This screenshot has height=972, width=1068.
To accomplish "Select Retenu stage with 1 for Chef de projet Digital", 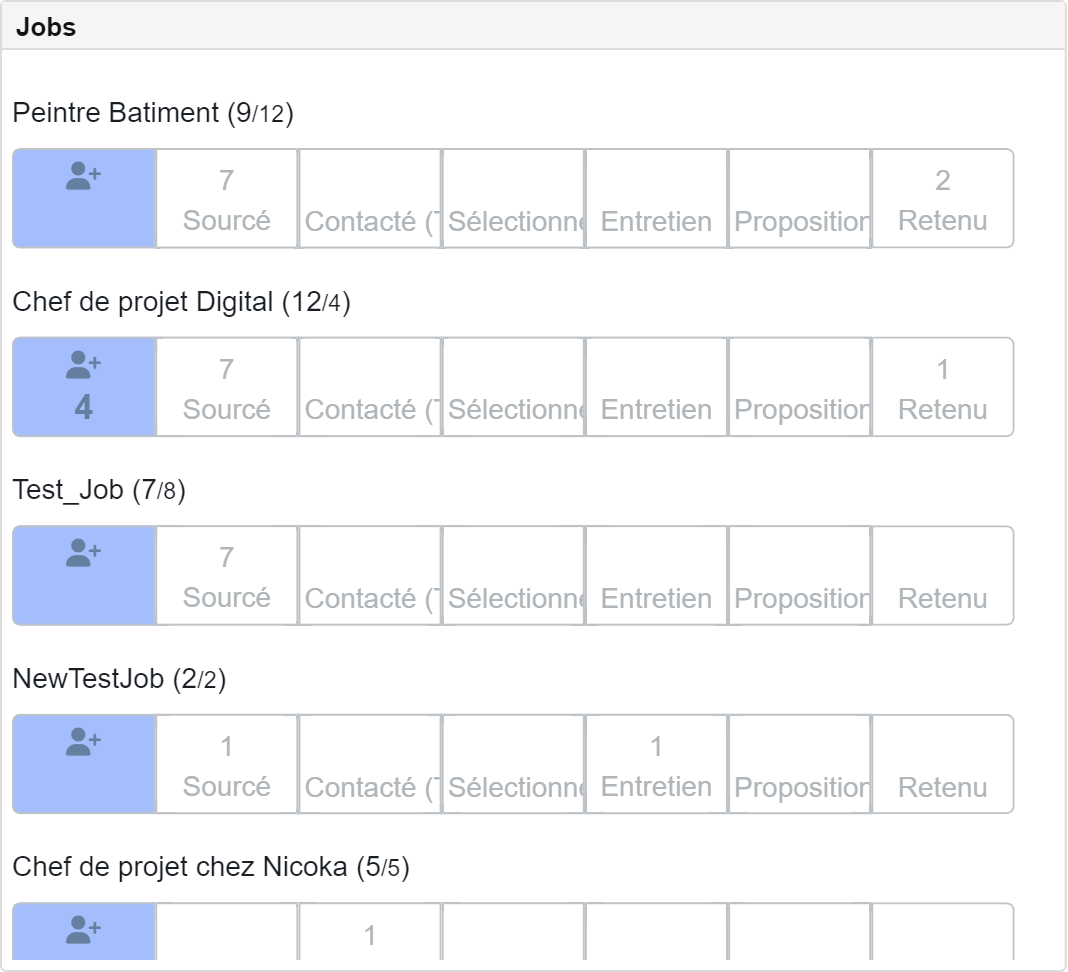I will [x=943, y=387].
